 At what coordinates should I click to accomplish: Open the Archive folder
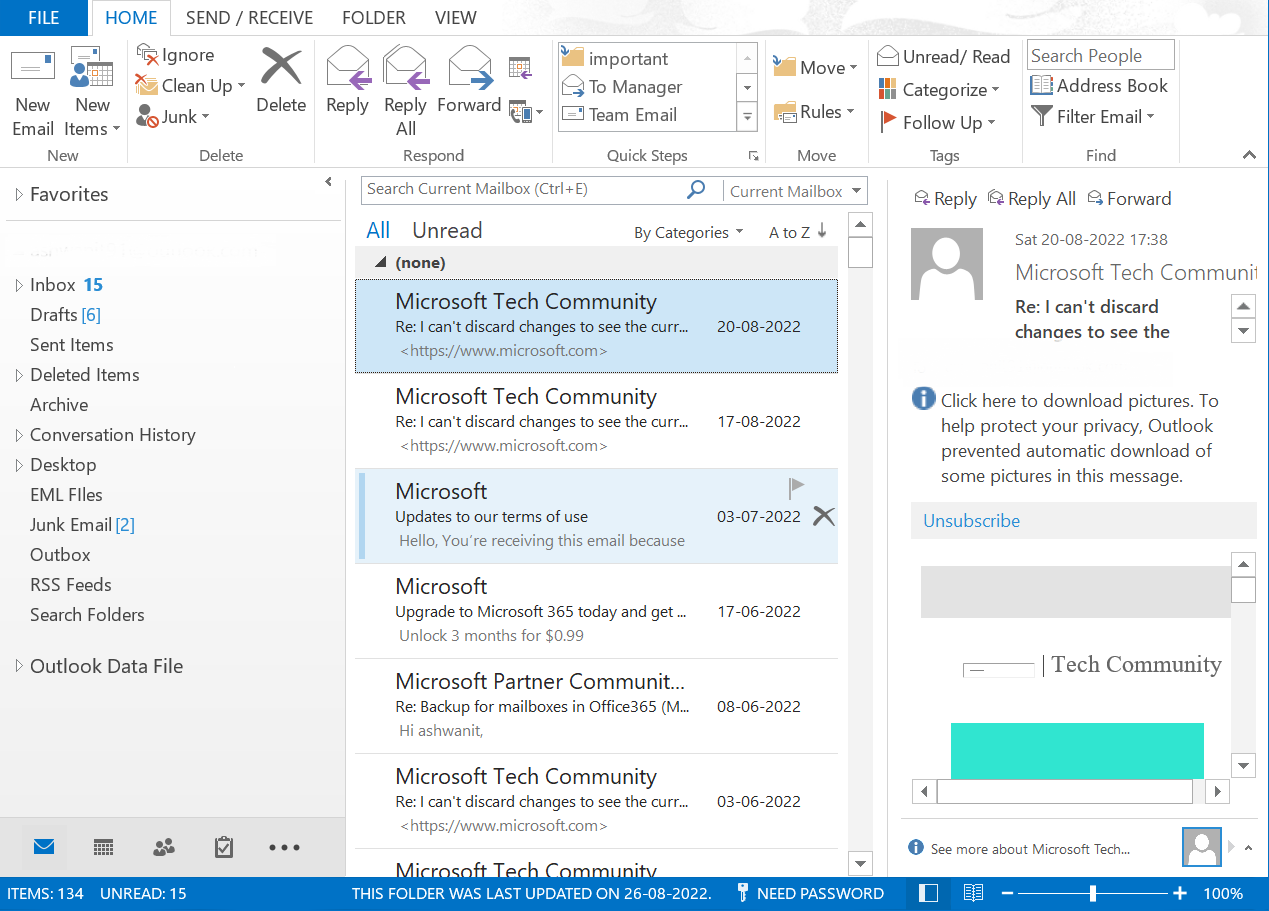pos(59,405)
